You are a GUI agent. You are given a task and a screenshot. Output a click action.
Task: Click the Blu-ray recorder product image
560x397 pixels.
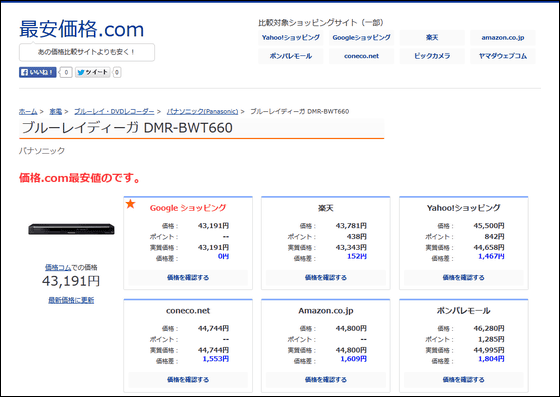[71, 229]
